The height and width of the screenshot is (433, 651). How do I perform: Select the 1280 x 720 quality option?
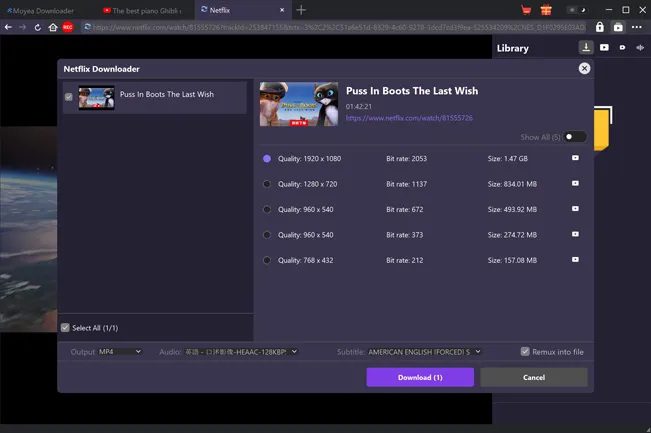click(x=267, y=184)
